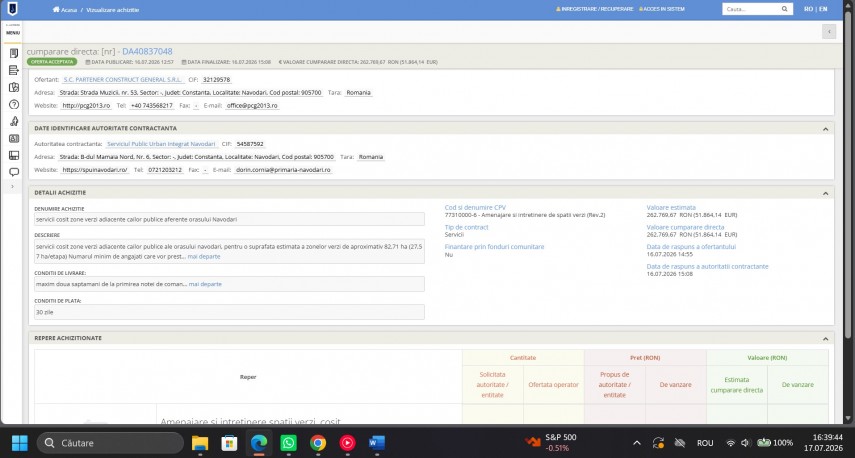Open Microsoft Word from the taskbar
The image size is (855, 458).
[x=377, y=443]
